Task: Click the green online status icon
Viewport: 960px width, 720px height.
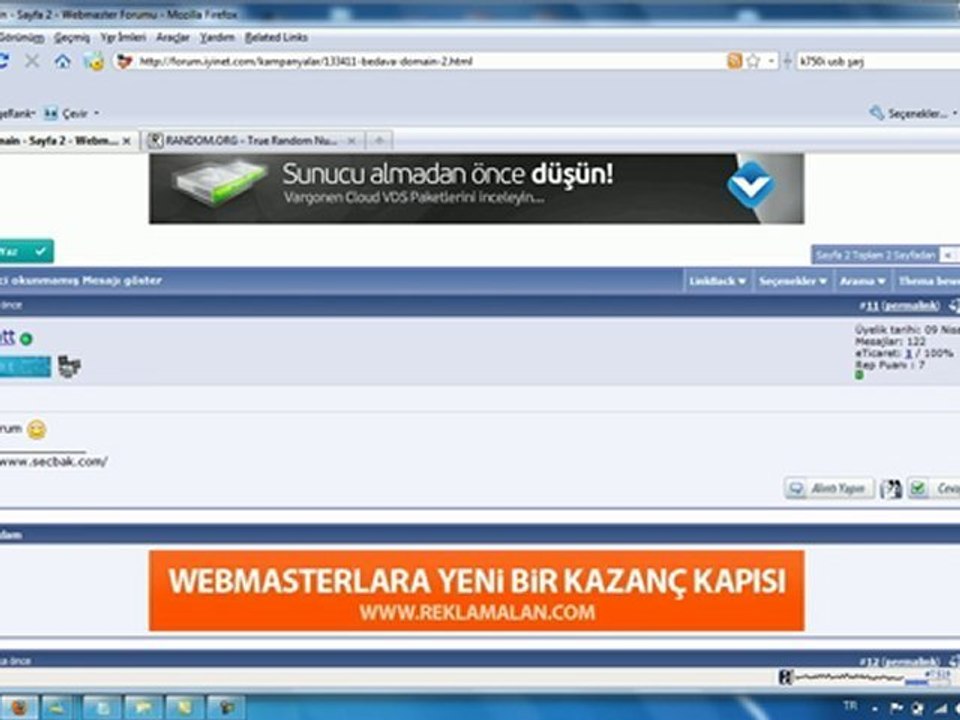Action: 26,339
